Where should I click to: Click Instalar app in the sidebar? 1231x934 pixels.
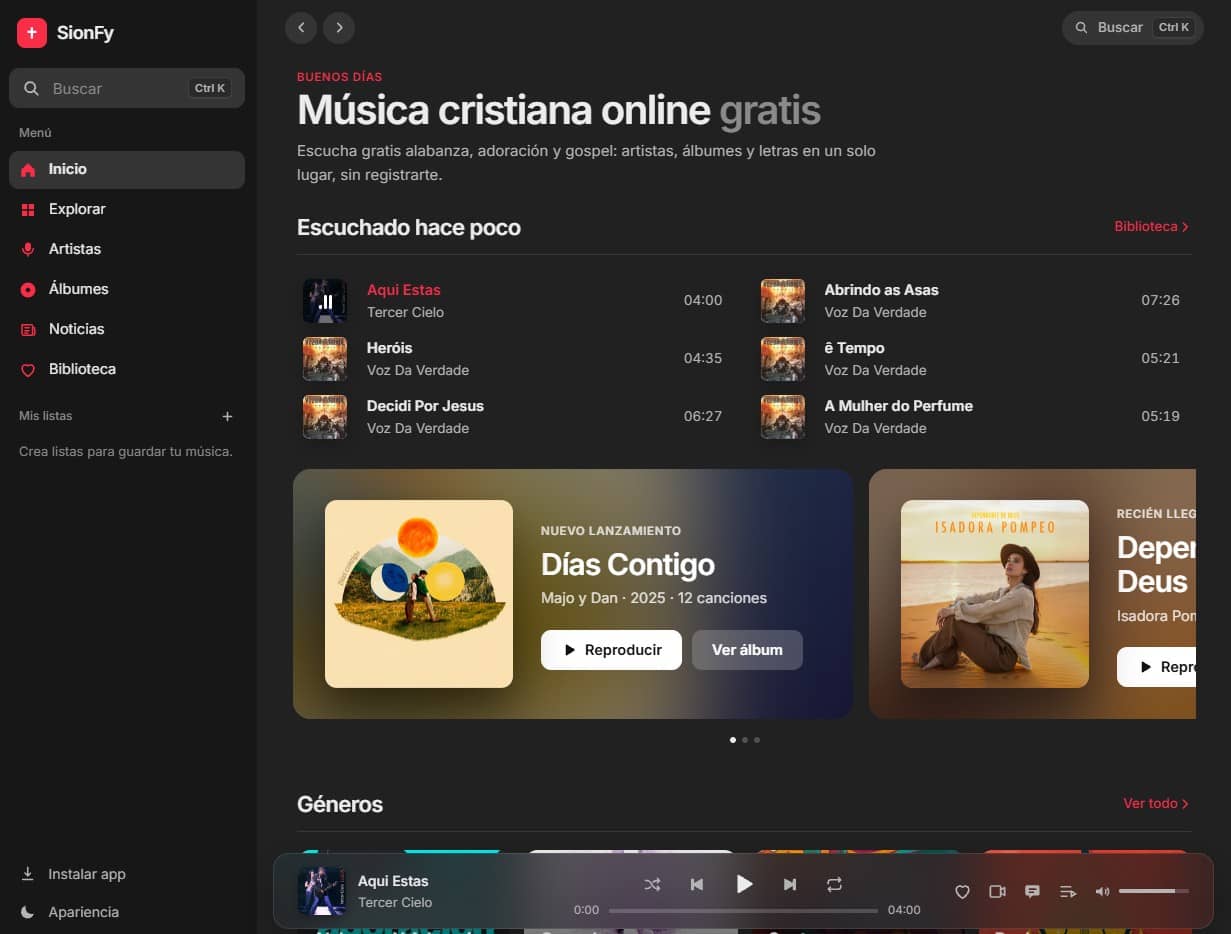74,875
